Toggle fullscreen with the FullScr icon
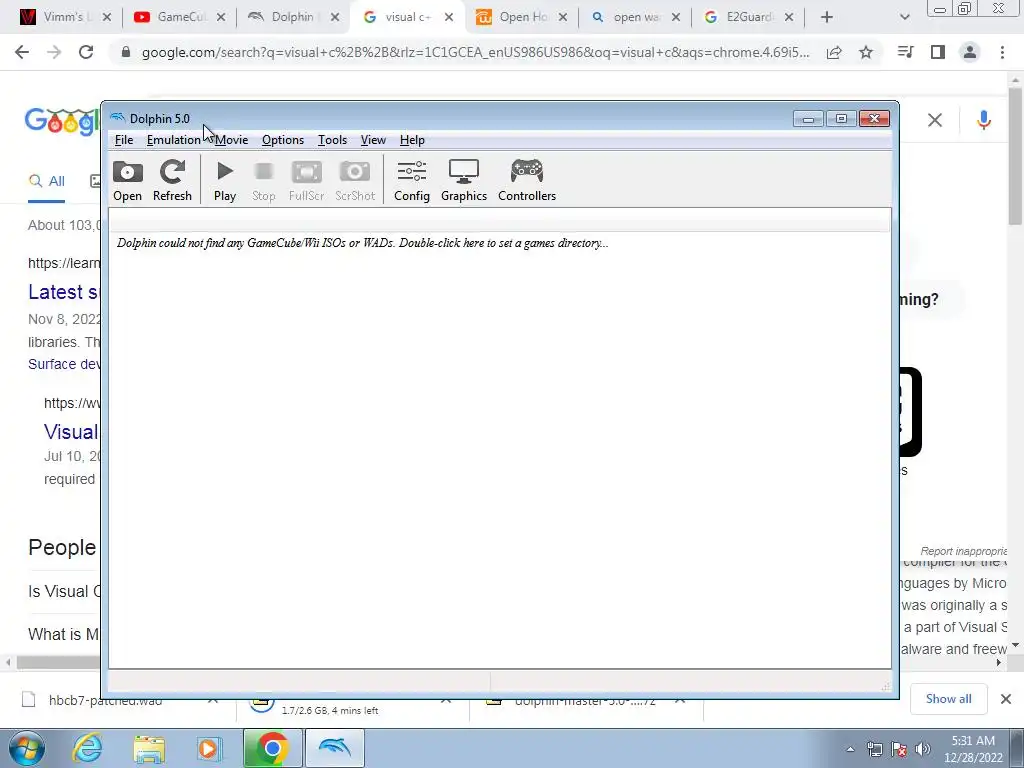Viewport: 1024px width, 768px height. (x=306, y=181)
